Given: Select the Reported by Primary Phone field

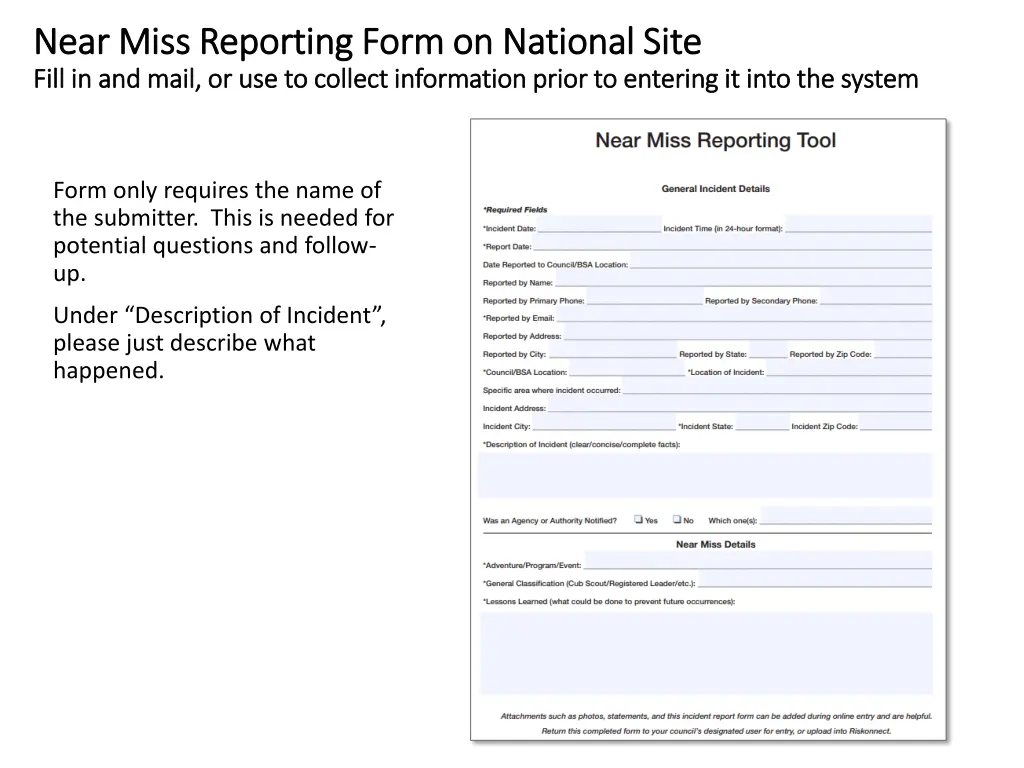Looking at the screenshot, I should click(x=647, y=301).
